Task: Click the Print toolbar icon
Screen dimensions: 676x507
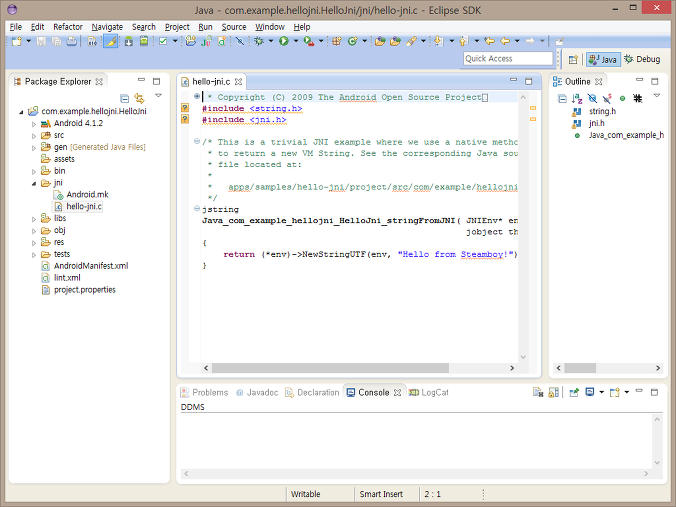Action: click(x=72, y=41)
